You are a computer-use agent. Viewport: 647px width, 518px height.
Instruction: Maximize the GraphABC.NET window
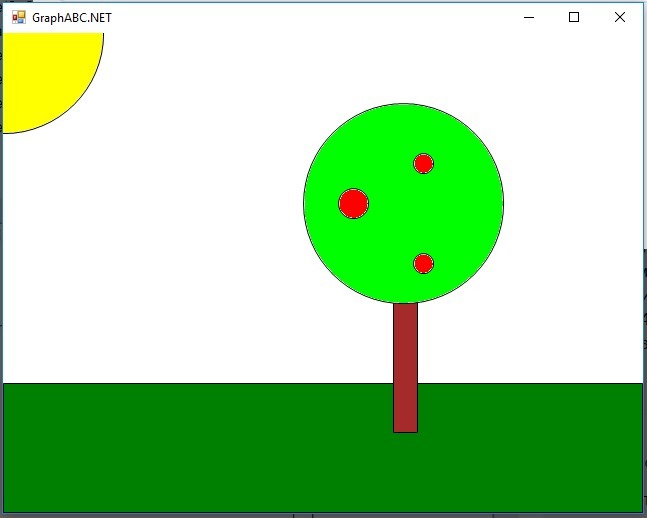click(x=574, y=17)
